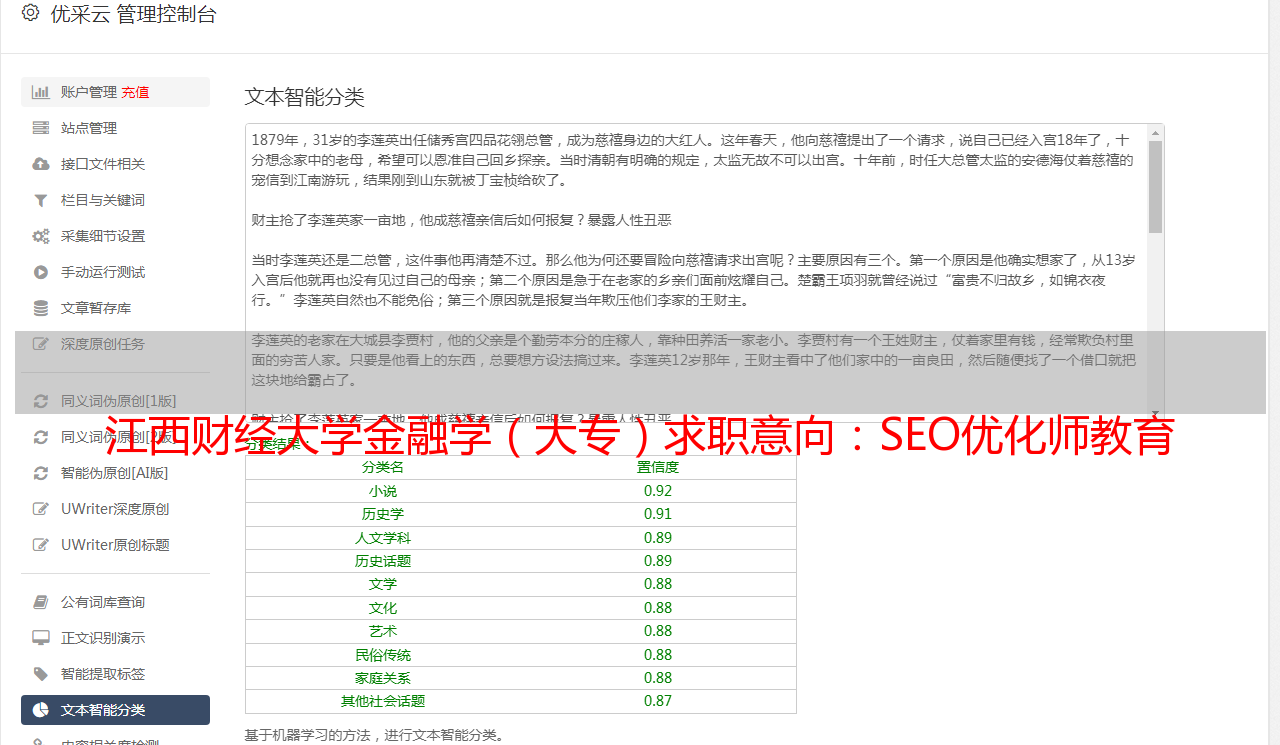Click the 艺术 category cell
Screen dimensions: 1280x745
[383, 631]
